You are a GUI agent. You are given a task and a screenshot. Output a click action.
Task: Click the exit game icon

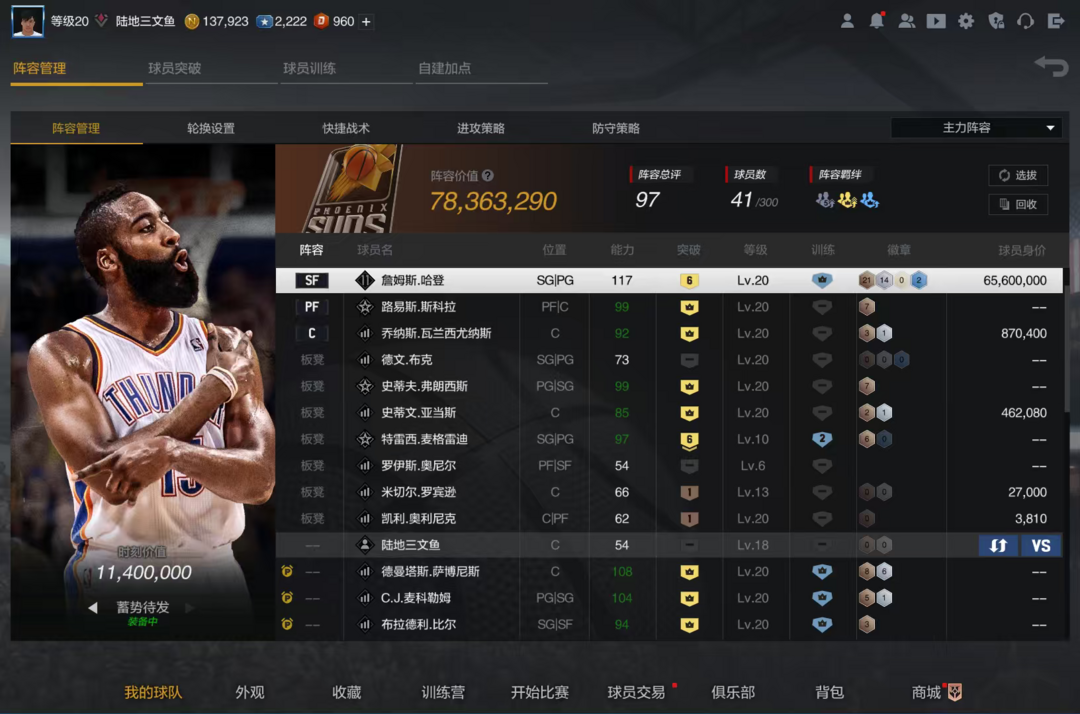[x=1056, y=21]
